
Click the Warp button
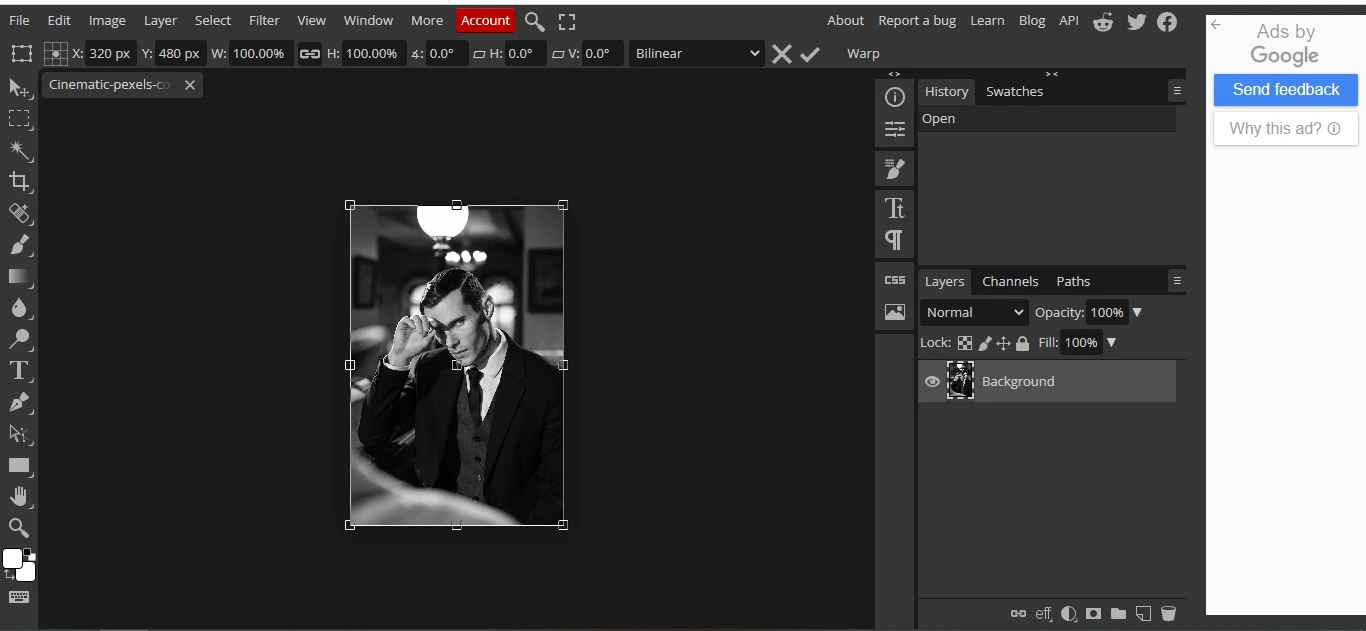[863, 54]
